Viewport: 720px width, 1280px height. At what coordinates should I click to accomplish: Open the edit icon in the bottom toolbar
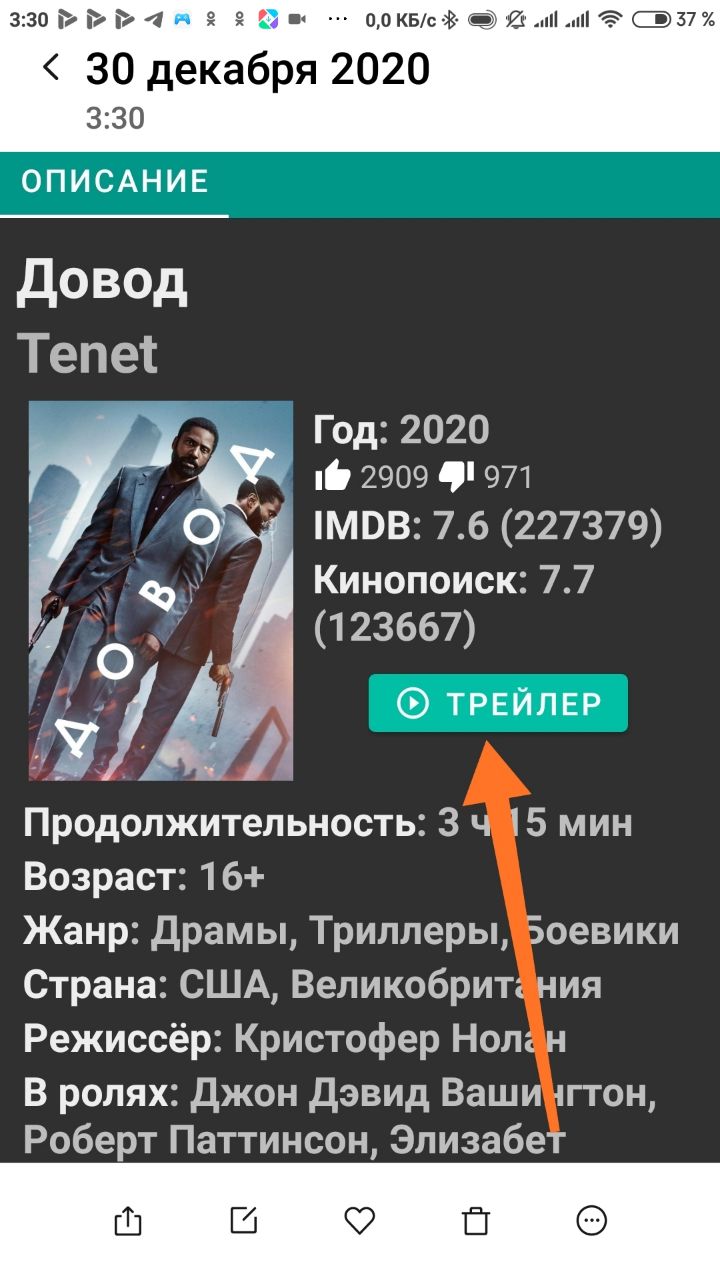(243, 1220)
